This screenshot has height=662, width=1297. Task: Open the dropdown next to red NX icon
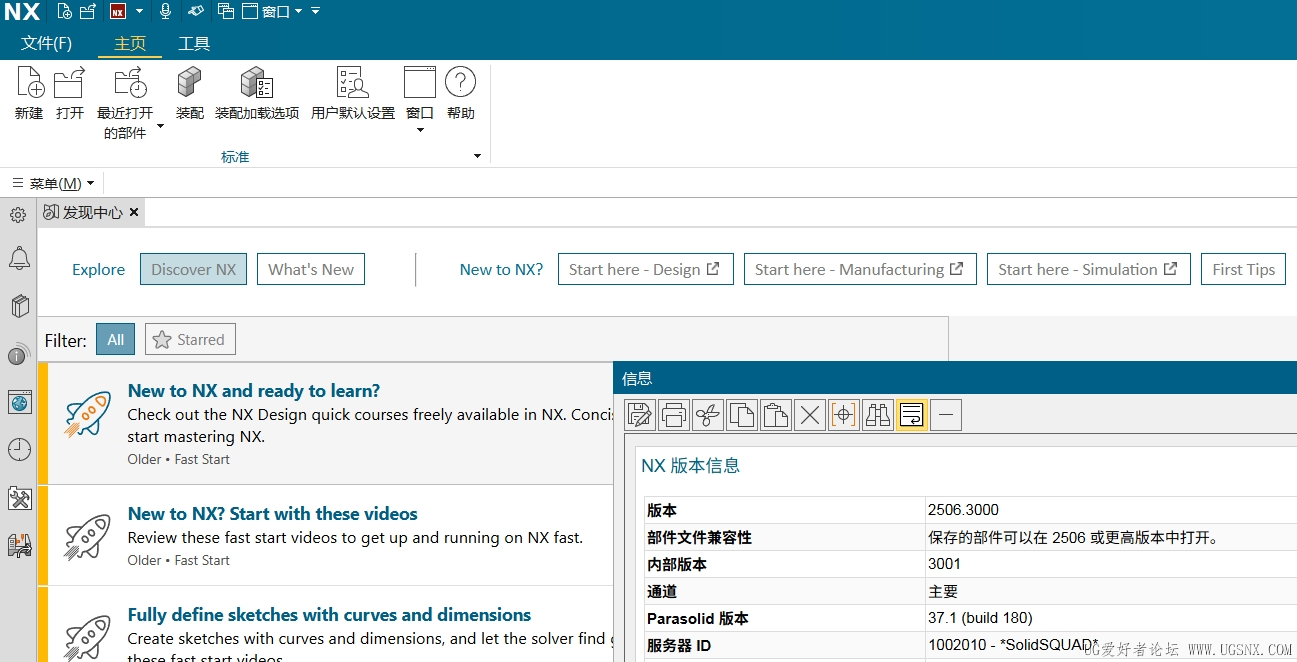139,12
